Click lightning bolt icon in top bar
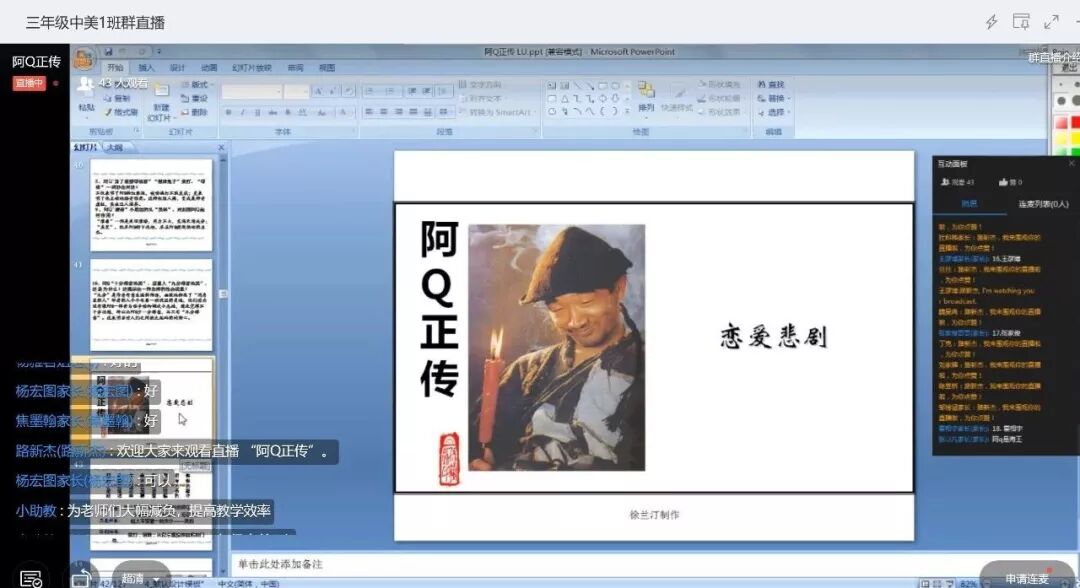Image resolution: width=1080 pixels, height=588 pixels. (991, 22)
